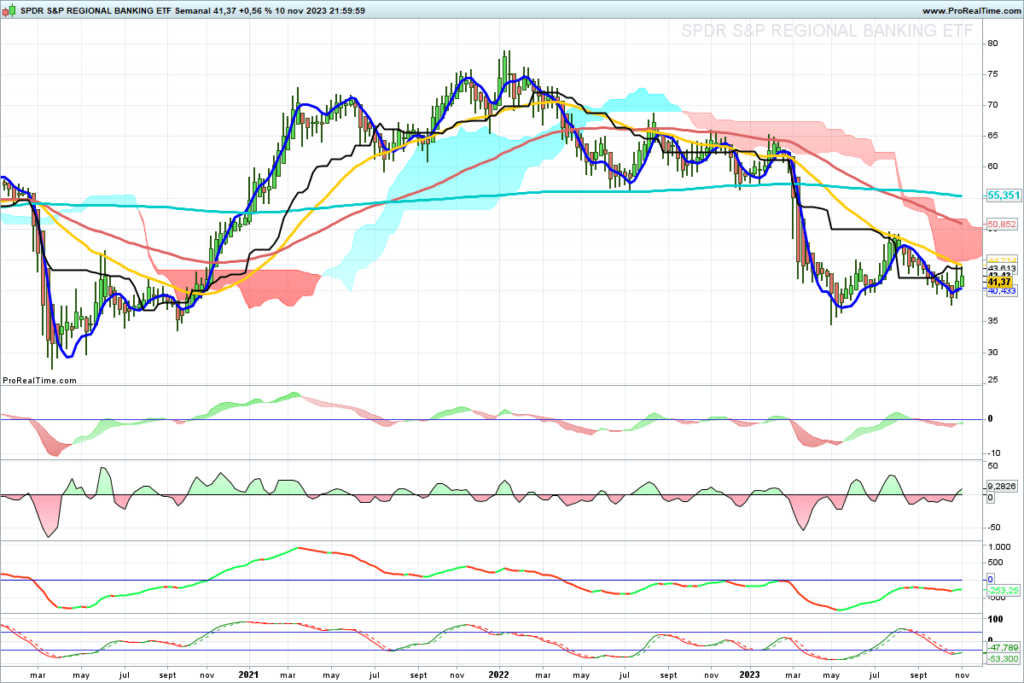Click the Semanal timeframe label
1024x683 pixels.
click(193, 11)
